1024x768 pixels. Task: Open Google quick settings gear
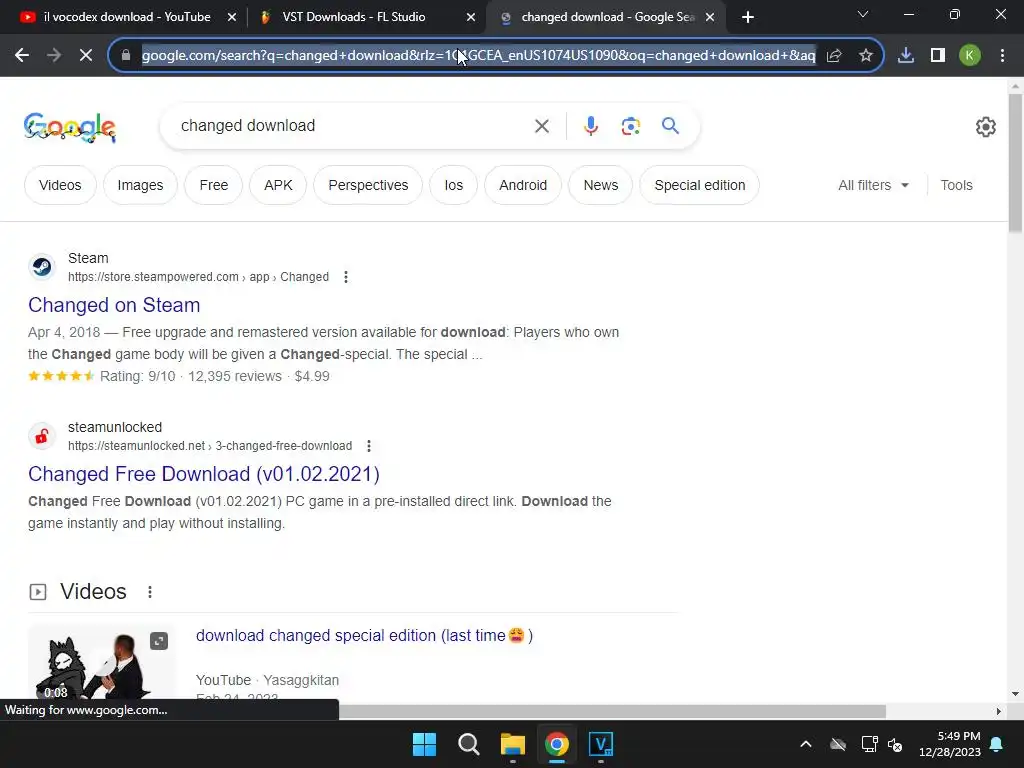click(985, 127)
